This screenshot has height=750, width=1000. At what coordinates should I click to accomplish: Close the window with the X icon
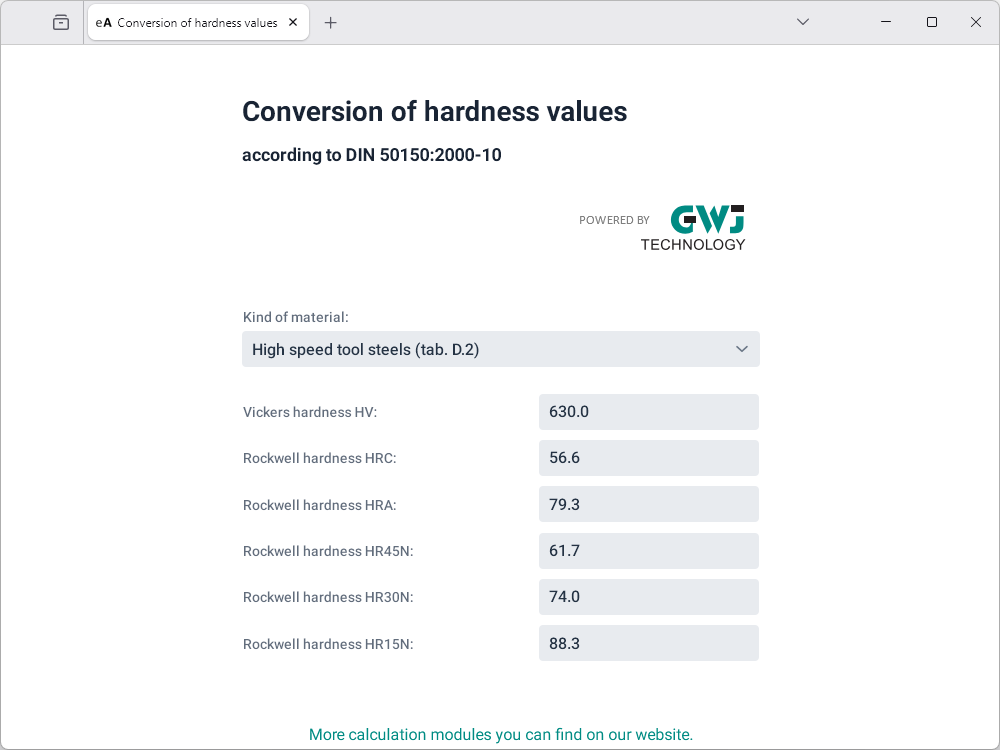(976, 22)
